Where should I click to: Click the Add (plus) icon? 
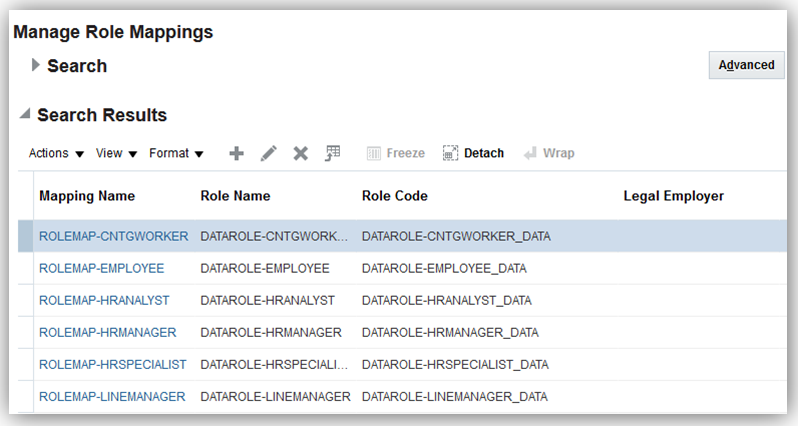(x=237, y=153)
